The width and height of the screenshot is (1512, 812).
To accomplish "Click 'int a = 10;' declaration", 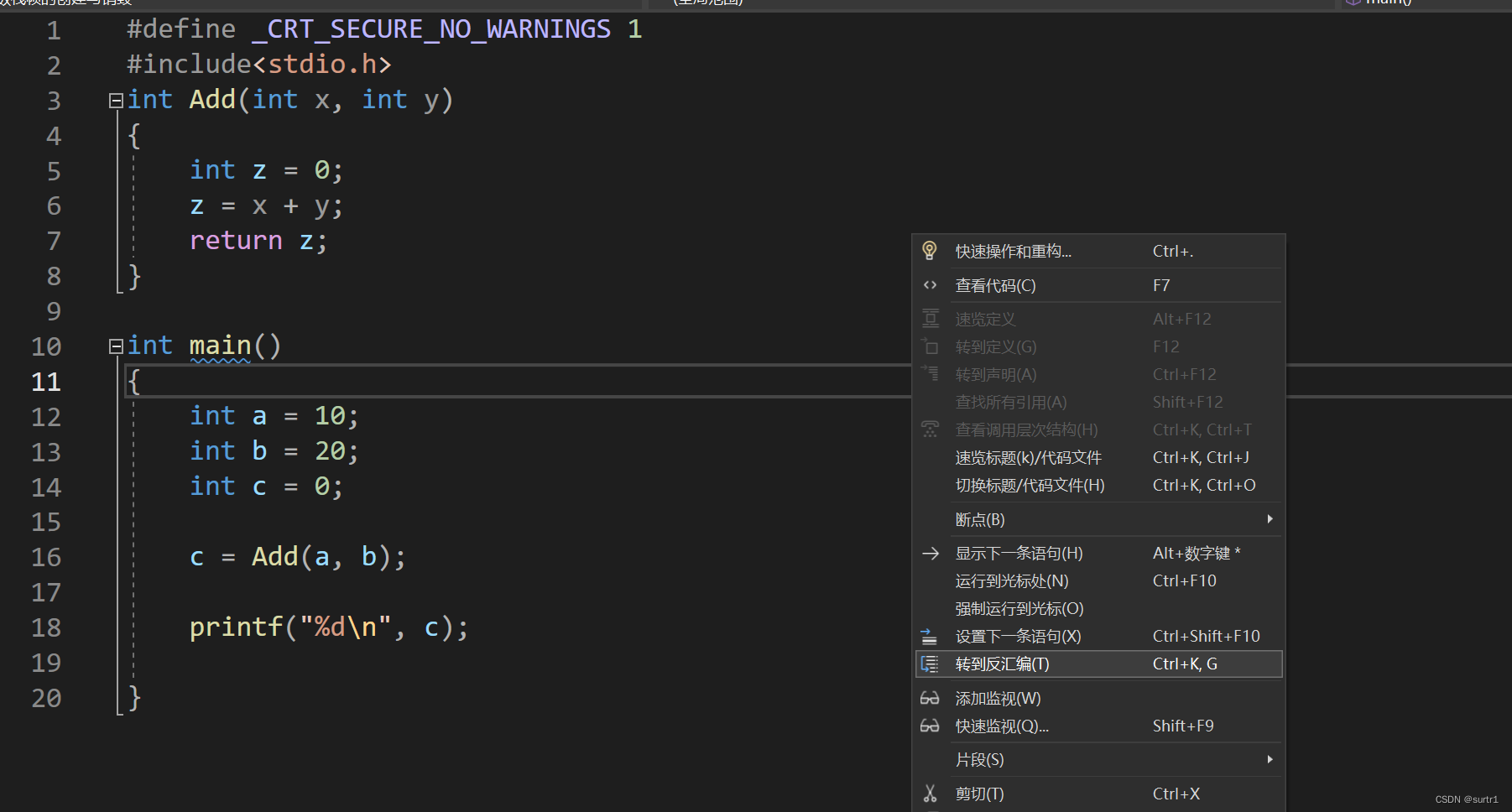I will [274, 416].
